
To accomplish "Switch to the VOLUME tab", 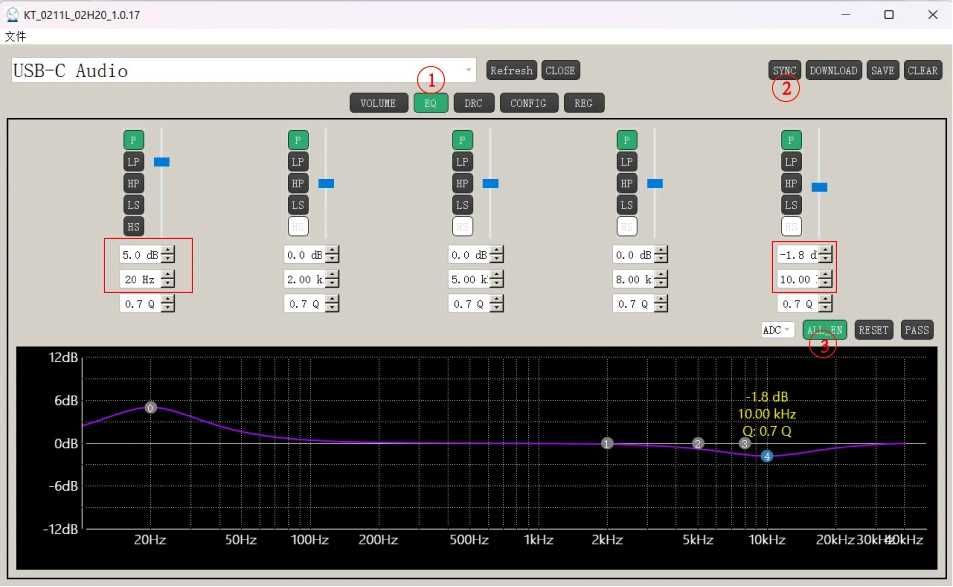I will tap(378, 103).
